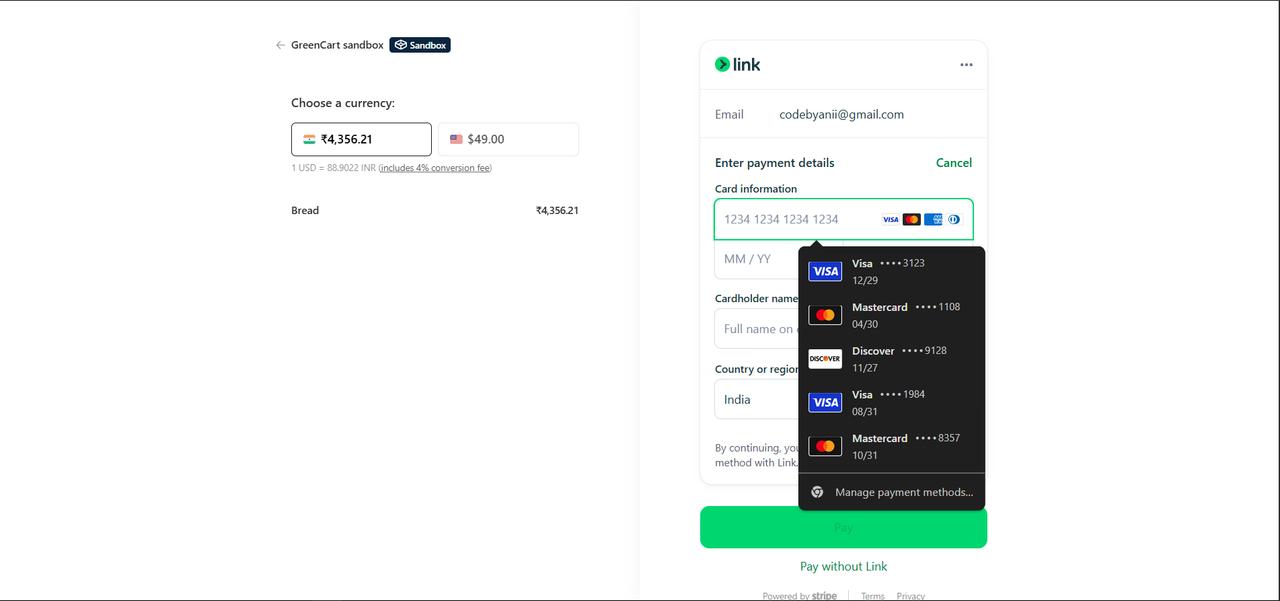1280x601 pixels.
Task: Open the Terms link
Action: (873, 596)
